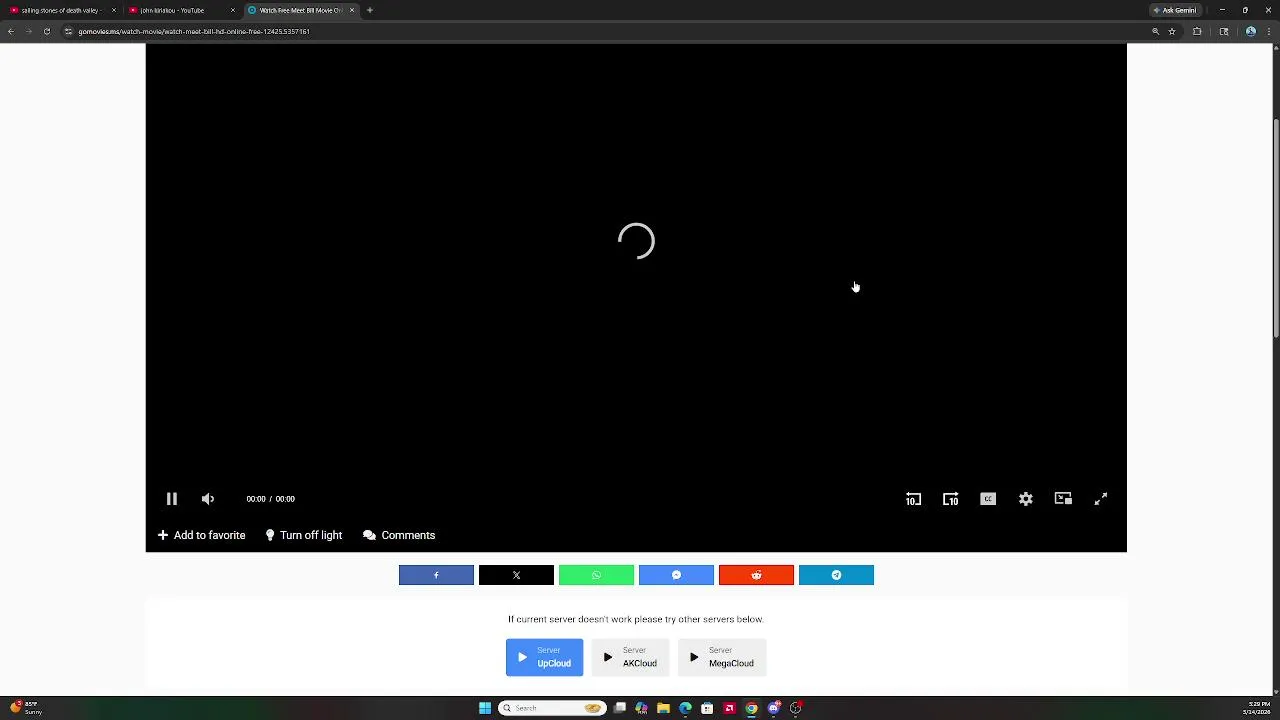The height and width of the screenshot is (720, 1280).
Task: Mute the video player volume
Action: [208, 499]
